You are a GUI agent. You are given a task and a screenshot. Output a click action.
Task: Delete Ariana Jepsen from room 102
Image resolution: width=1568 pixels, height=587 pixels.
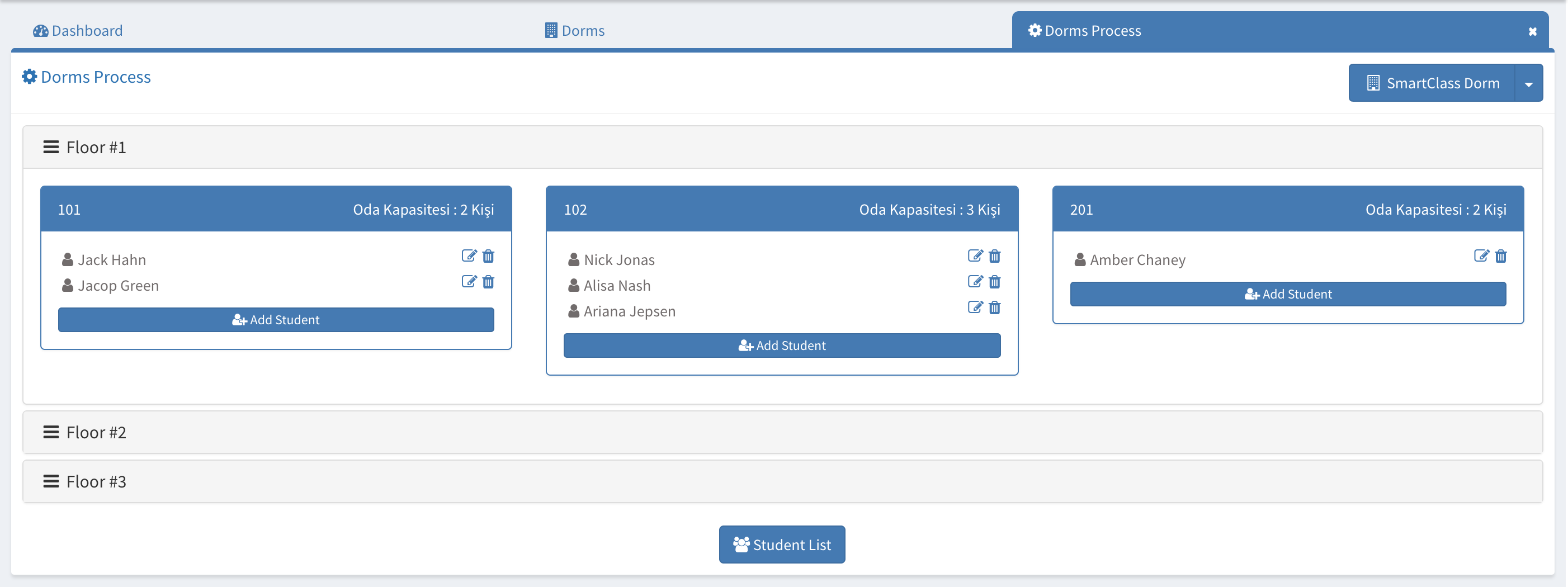click(x=995, y=307)
